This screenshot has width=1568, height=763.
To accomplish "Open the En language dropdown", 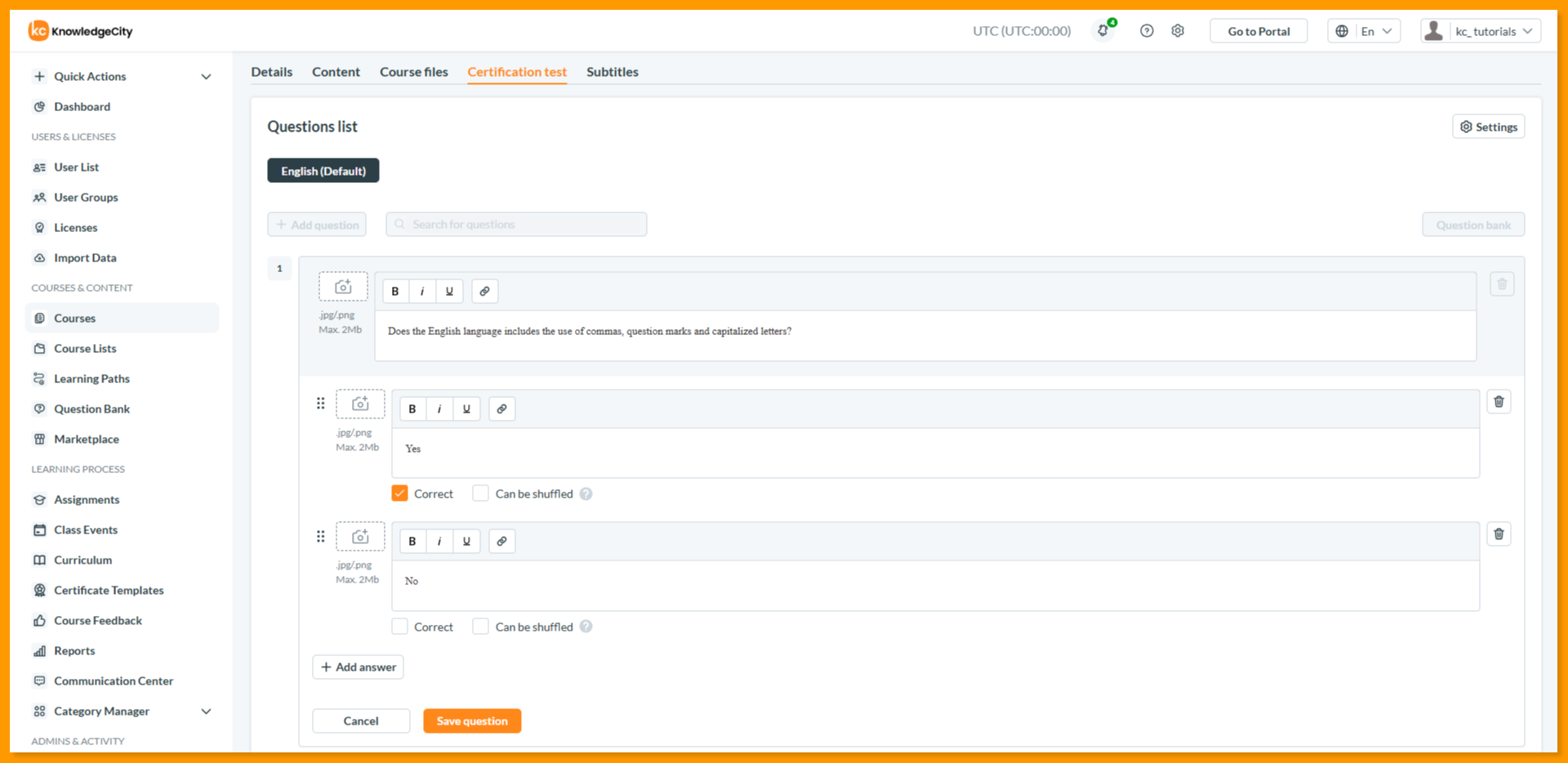I will [x=1364, y=31].
